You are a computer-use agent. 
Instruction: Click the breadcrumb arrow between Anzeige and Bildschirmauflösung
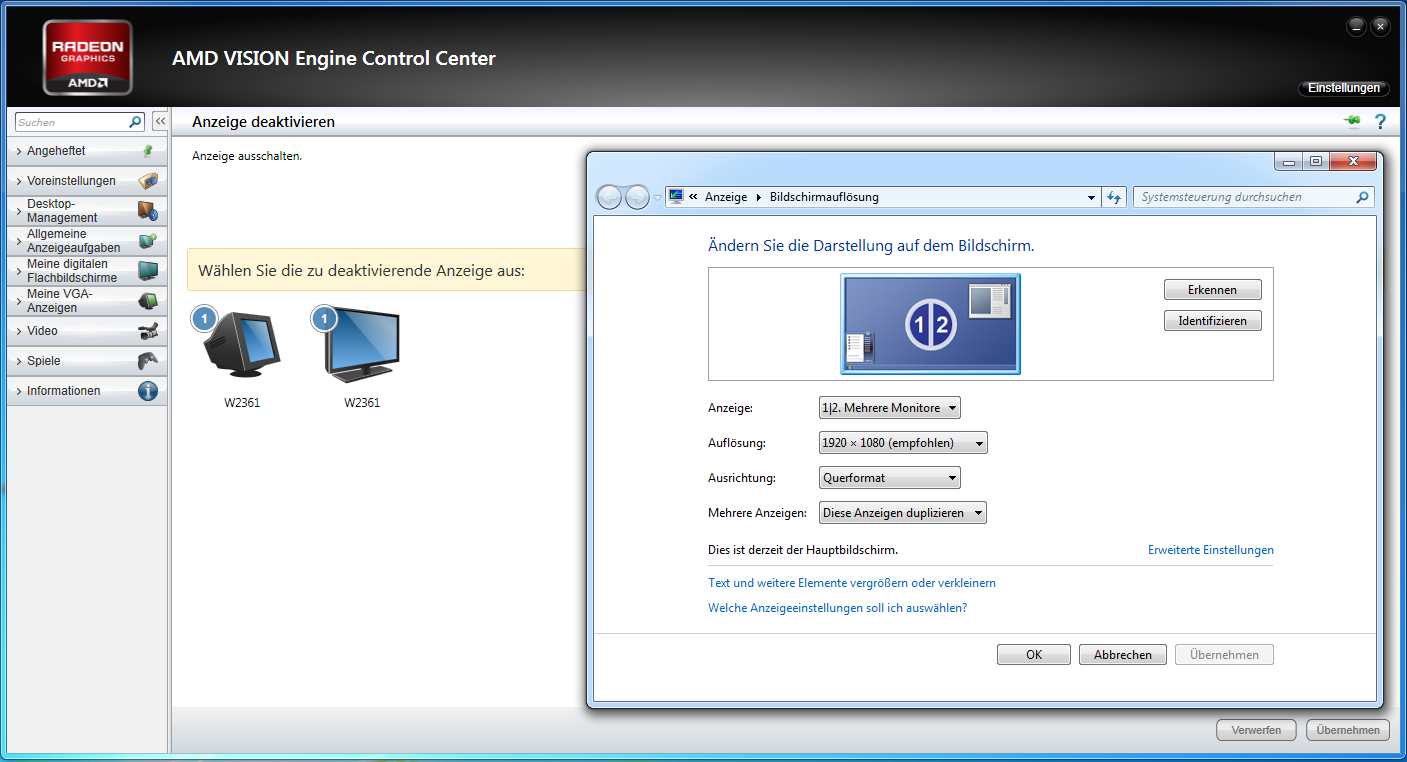tap(759, 197)
